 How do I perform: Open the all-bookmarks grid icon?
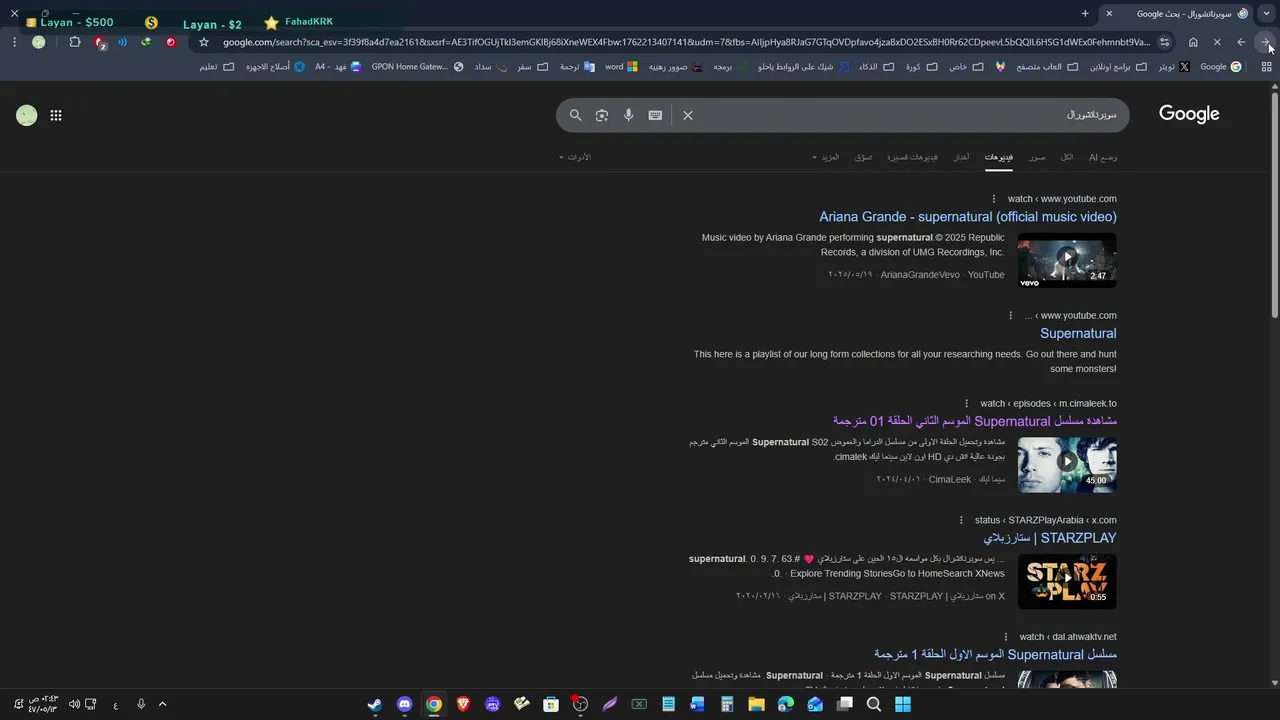(x=1266, y=67)
